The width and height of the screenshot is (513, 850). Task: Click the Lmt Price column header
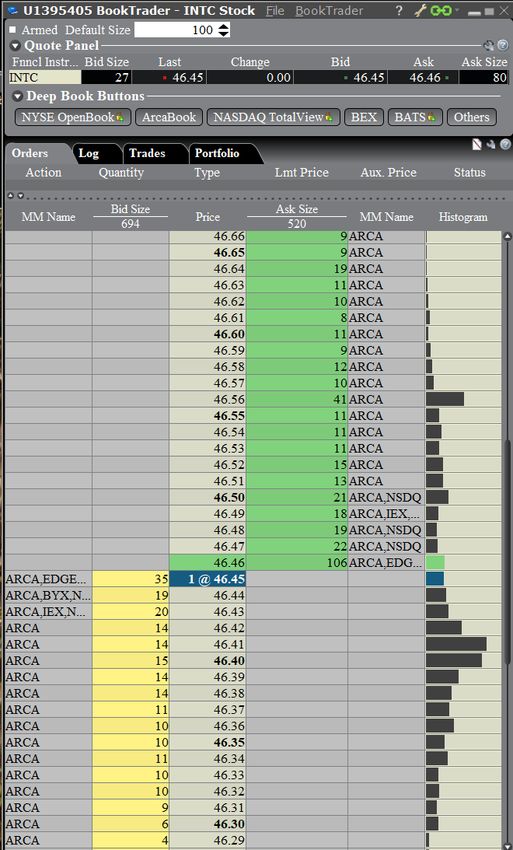(x=302, y=172)
